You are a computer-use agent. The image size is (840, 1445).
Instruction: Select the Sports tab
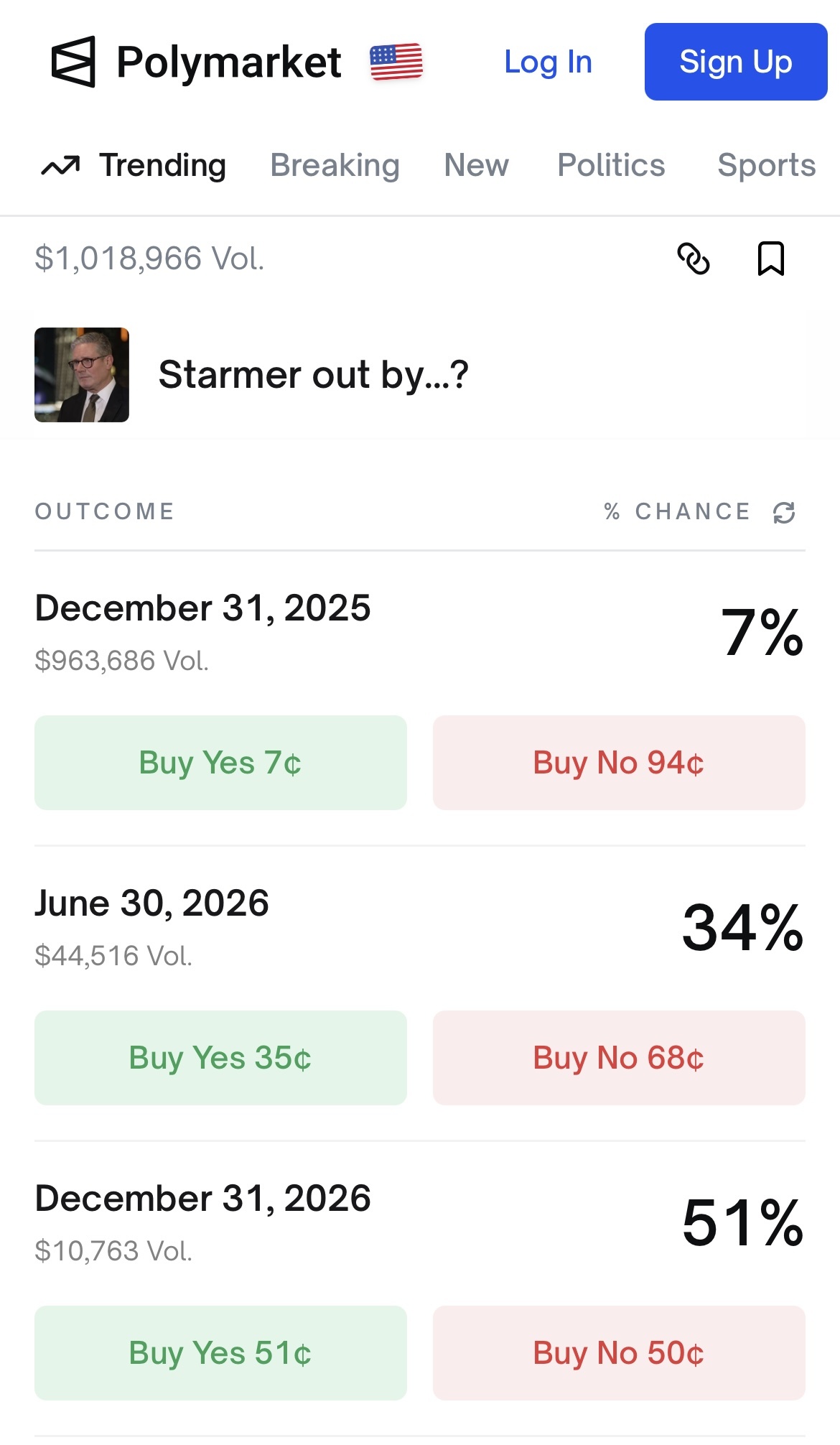[766, 165]
